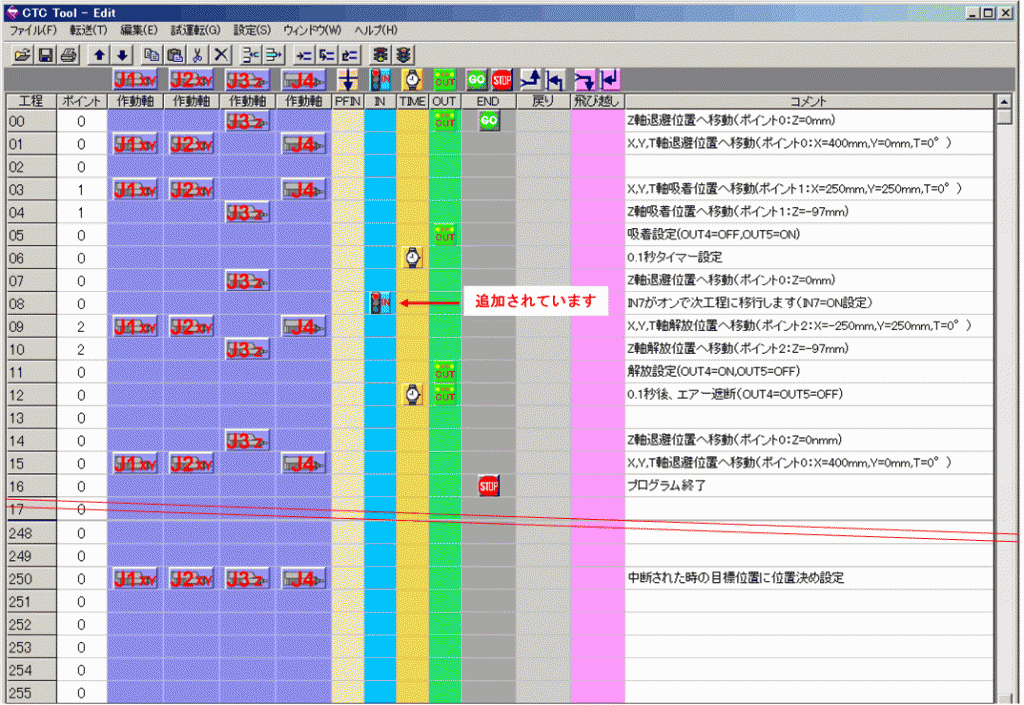This screenshot has width=1024, height=705.
Task: Click comment '解放設定(OUT4=ON,OUT5=OFF)'
Action: click(x=713, y=371)
